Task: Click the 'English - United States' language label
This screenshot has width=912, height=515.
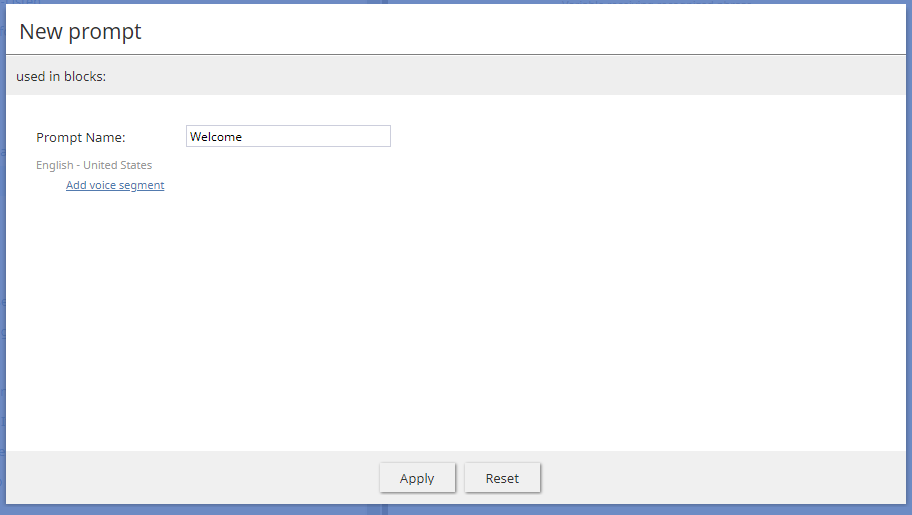Action: (94, 165)
